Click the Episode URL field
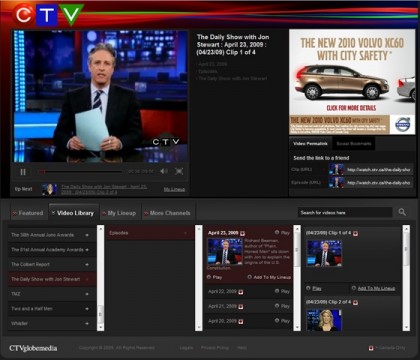 tap(379, 183)
